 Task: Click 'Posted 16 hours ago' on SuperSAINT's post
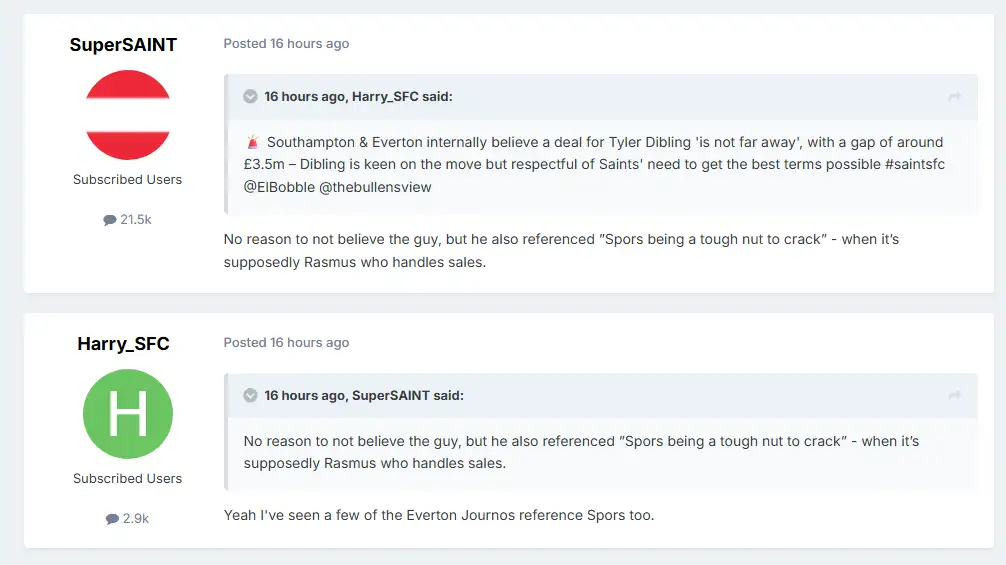(x=286, y=44)
